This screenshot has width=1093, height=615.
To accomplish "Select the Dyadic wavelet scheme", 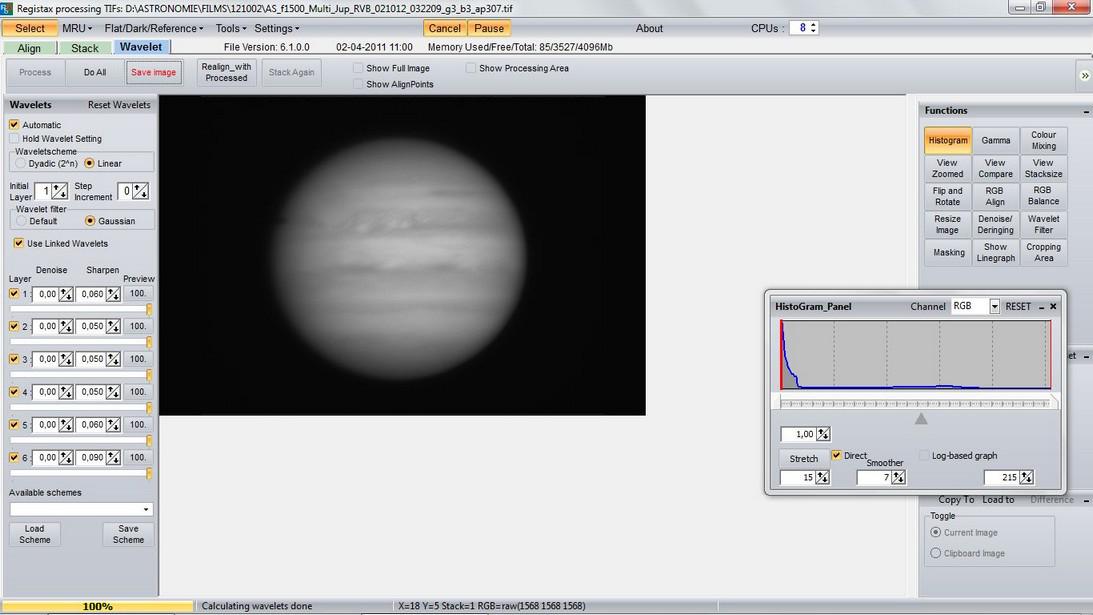I will point(21,163).
